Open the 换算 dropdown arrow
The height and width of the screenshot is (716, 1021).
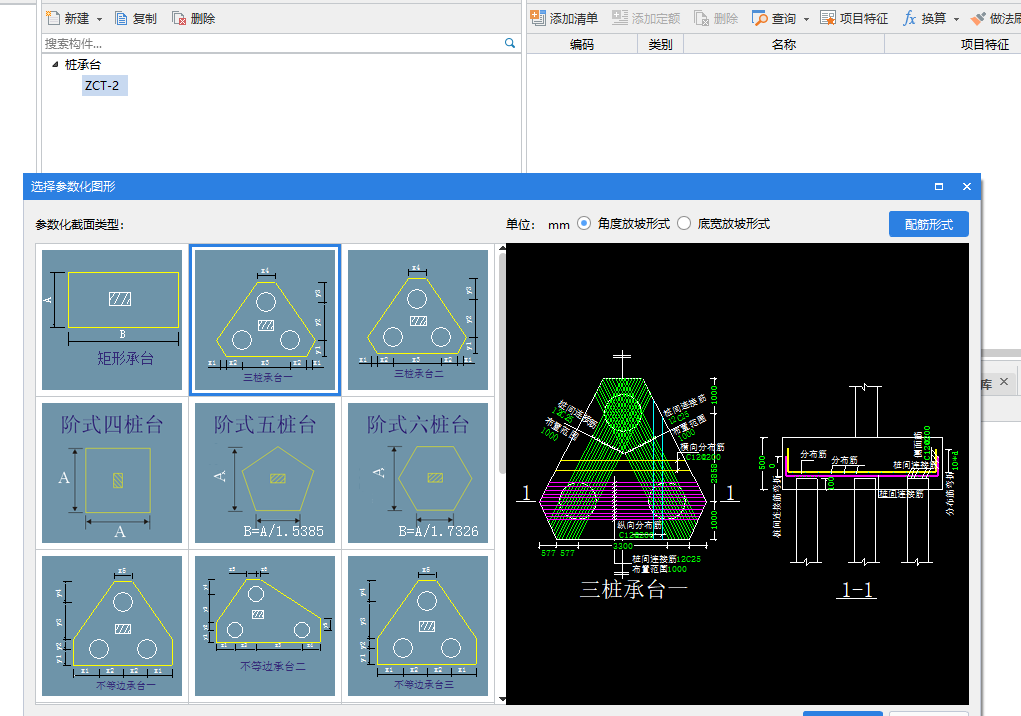click(x=957, y=19)
